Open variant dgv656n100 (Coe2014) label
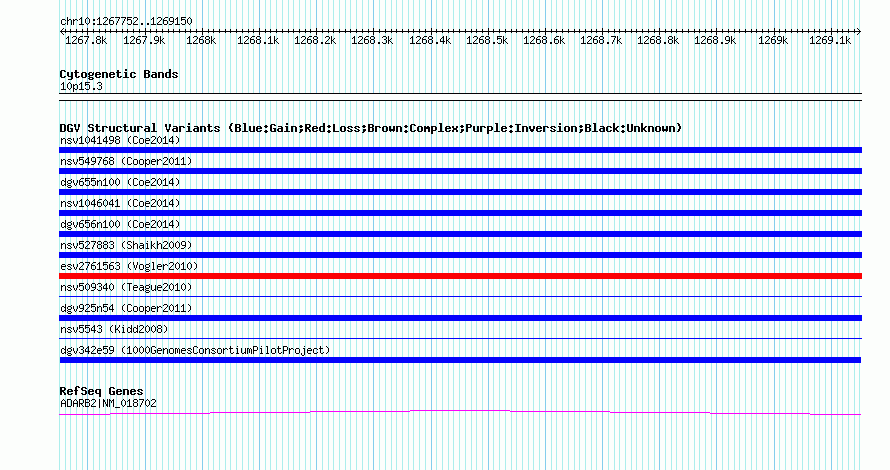 click(120, 224)
